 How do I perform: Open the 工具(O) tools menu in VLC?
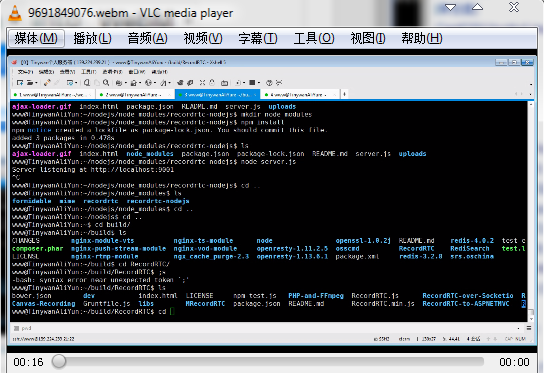pyautogui.click(x=314, y=38)
